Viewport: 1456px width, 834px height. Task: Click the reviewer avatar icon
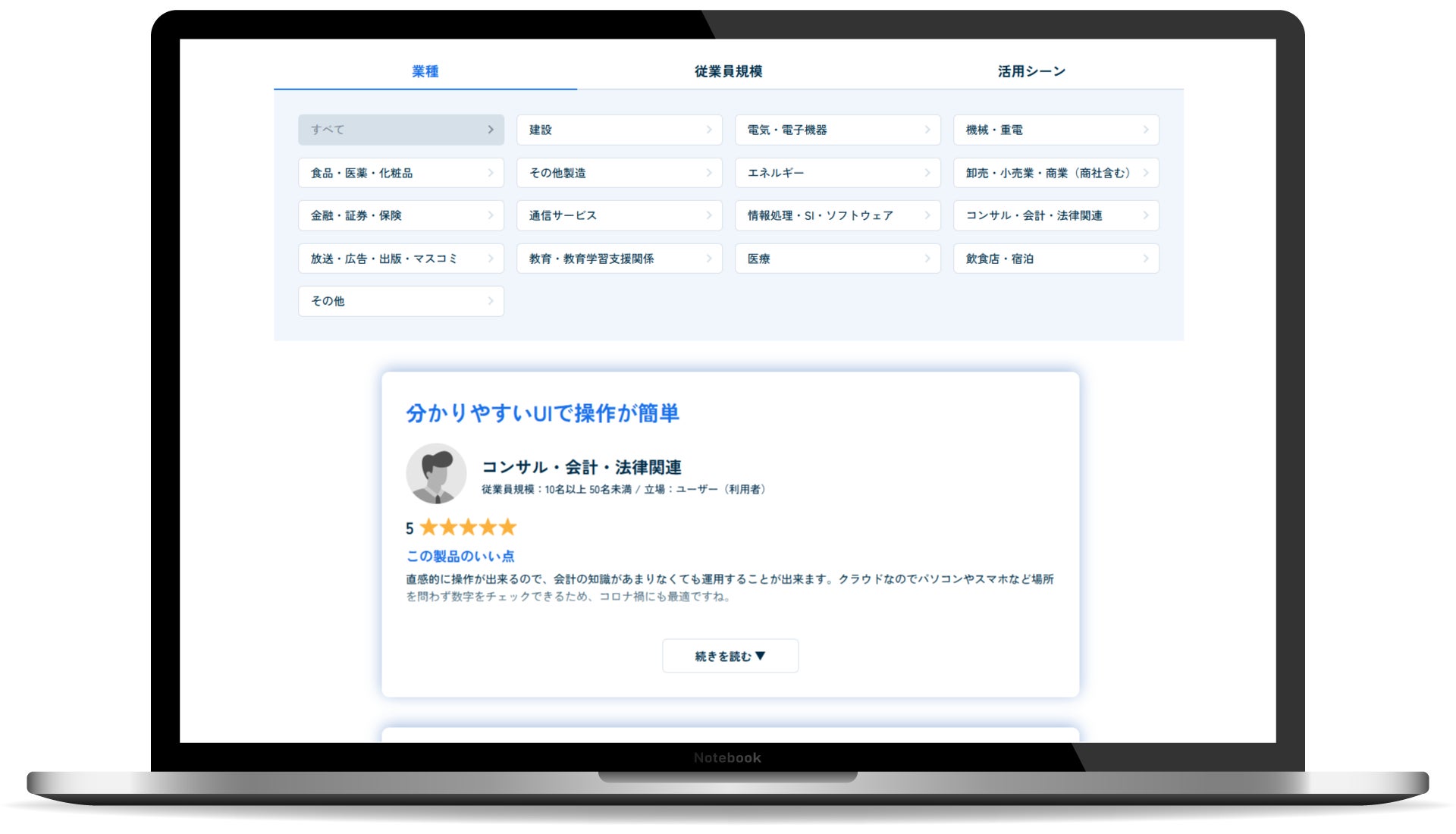tap(436, 474)
